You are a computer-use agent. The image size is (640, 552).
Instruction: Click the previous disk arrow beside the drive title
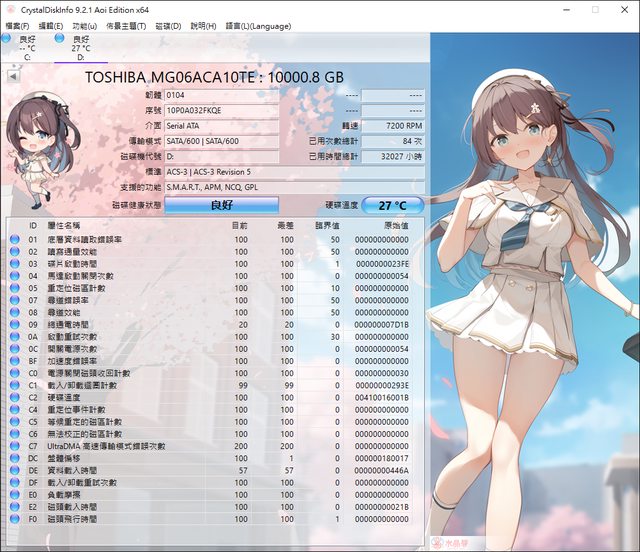[x=13, y=76]
